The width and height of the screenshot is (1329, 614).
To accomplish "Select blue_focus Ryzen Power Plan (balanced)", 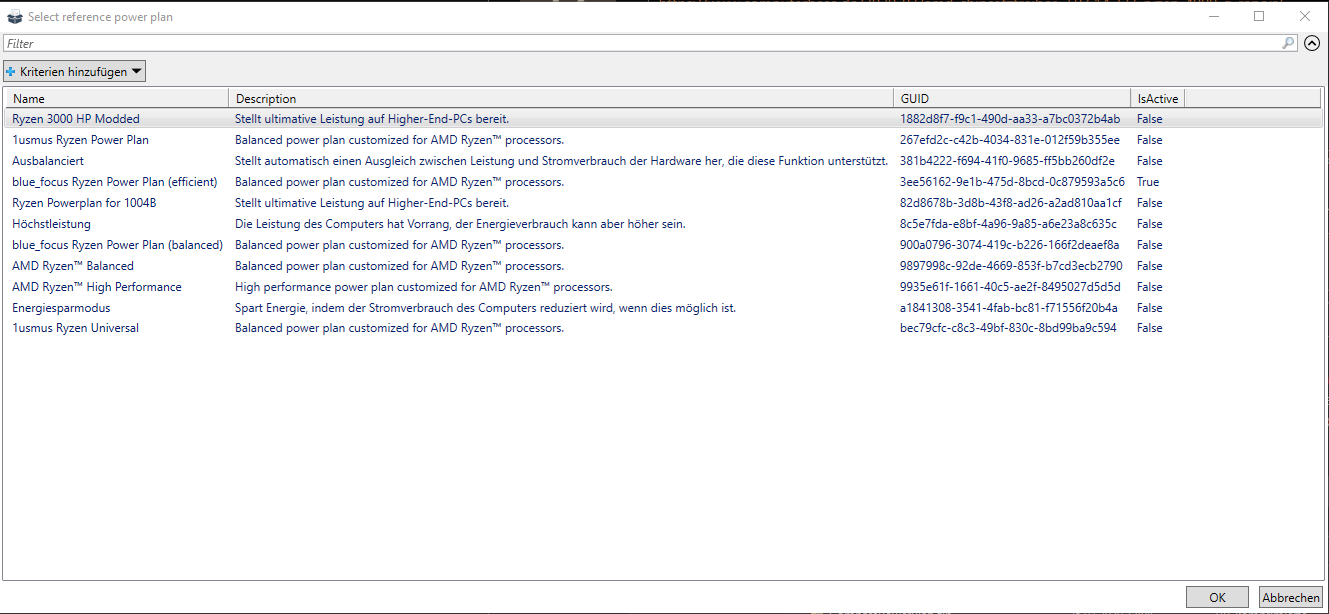I will [x=663, y=245].
